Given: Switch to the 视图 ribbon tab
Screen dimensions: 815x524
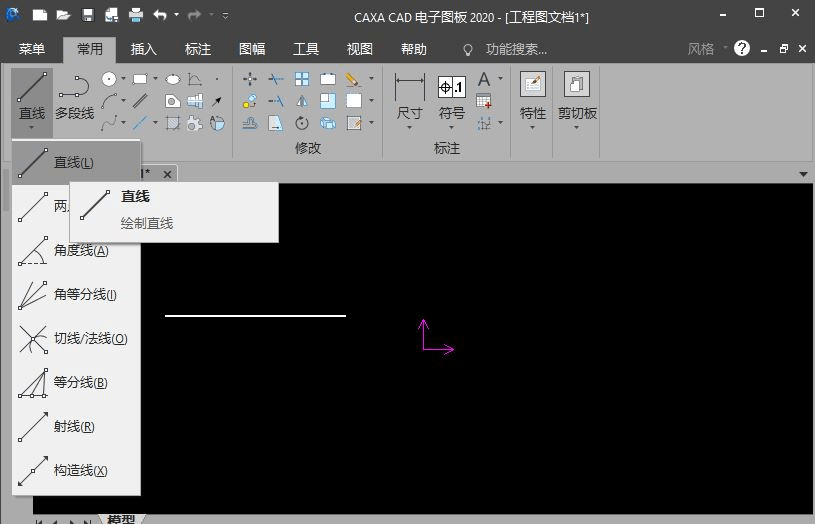Looking at the screenshot, I should 360,49.
